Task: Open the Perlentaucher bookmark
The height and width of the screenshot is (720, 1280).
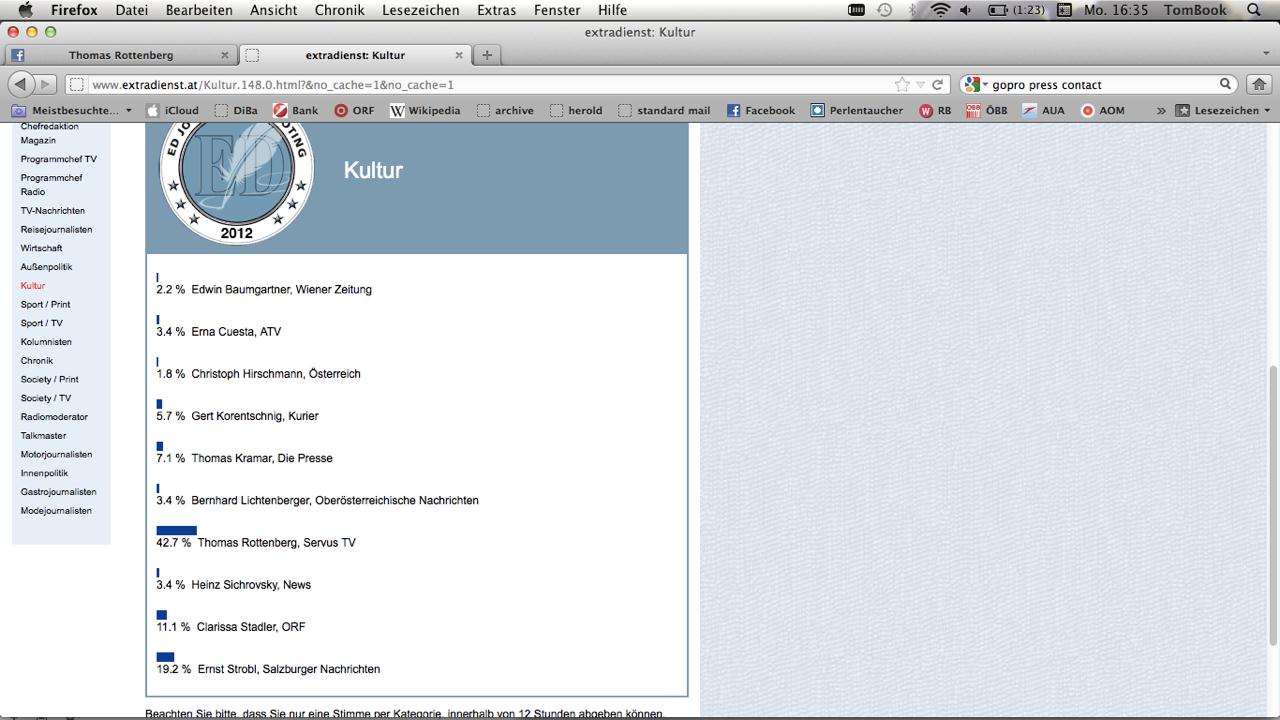Action: (857, 111)
